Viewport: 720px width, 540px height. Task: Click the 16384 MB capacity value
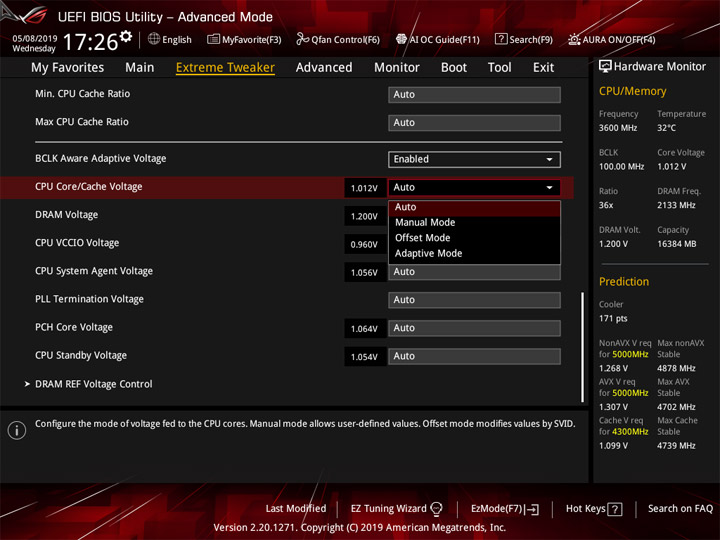click(676, 244)
